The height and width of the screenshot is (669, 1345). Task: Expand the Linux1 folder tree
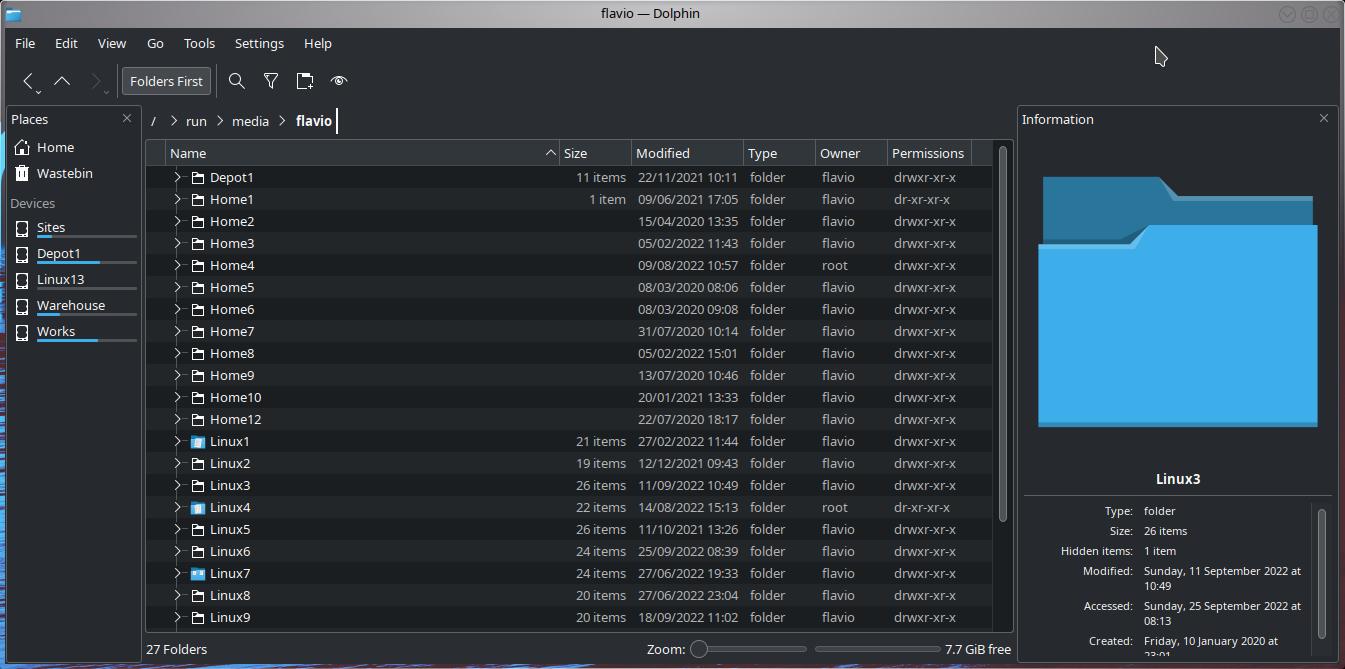(x=177, y=441)
